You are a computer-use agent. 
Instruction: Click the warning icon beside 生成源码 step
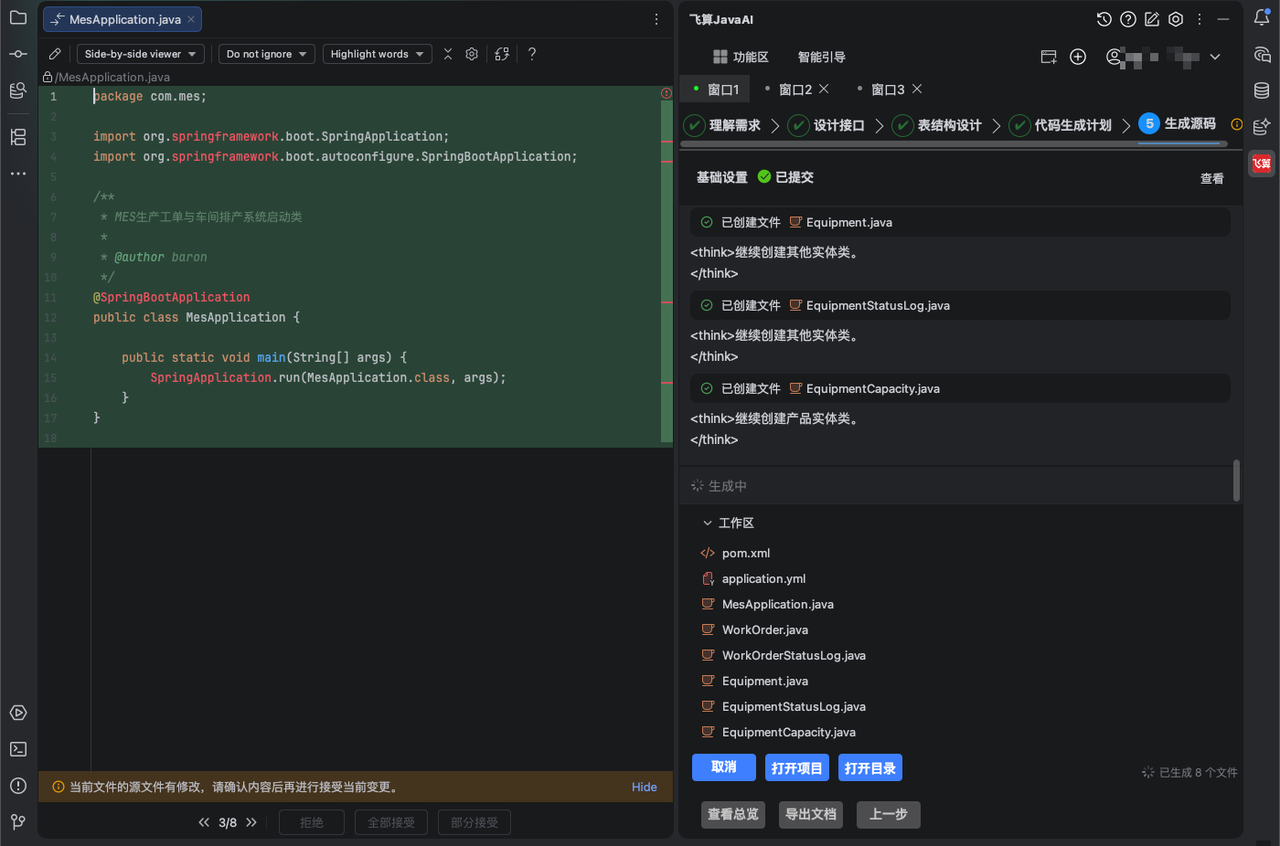click(x=1236, y=125)
